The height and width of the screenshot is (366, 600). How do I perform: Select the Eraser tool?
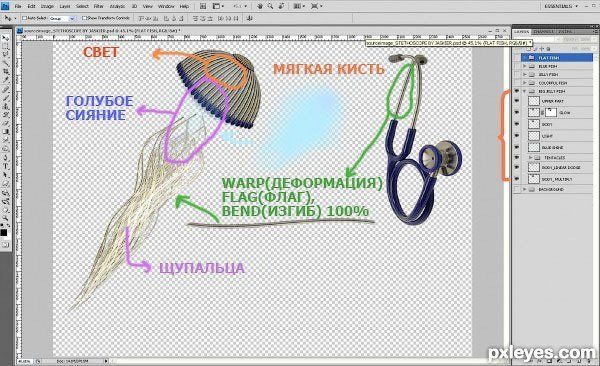coord(5,123)
